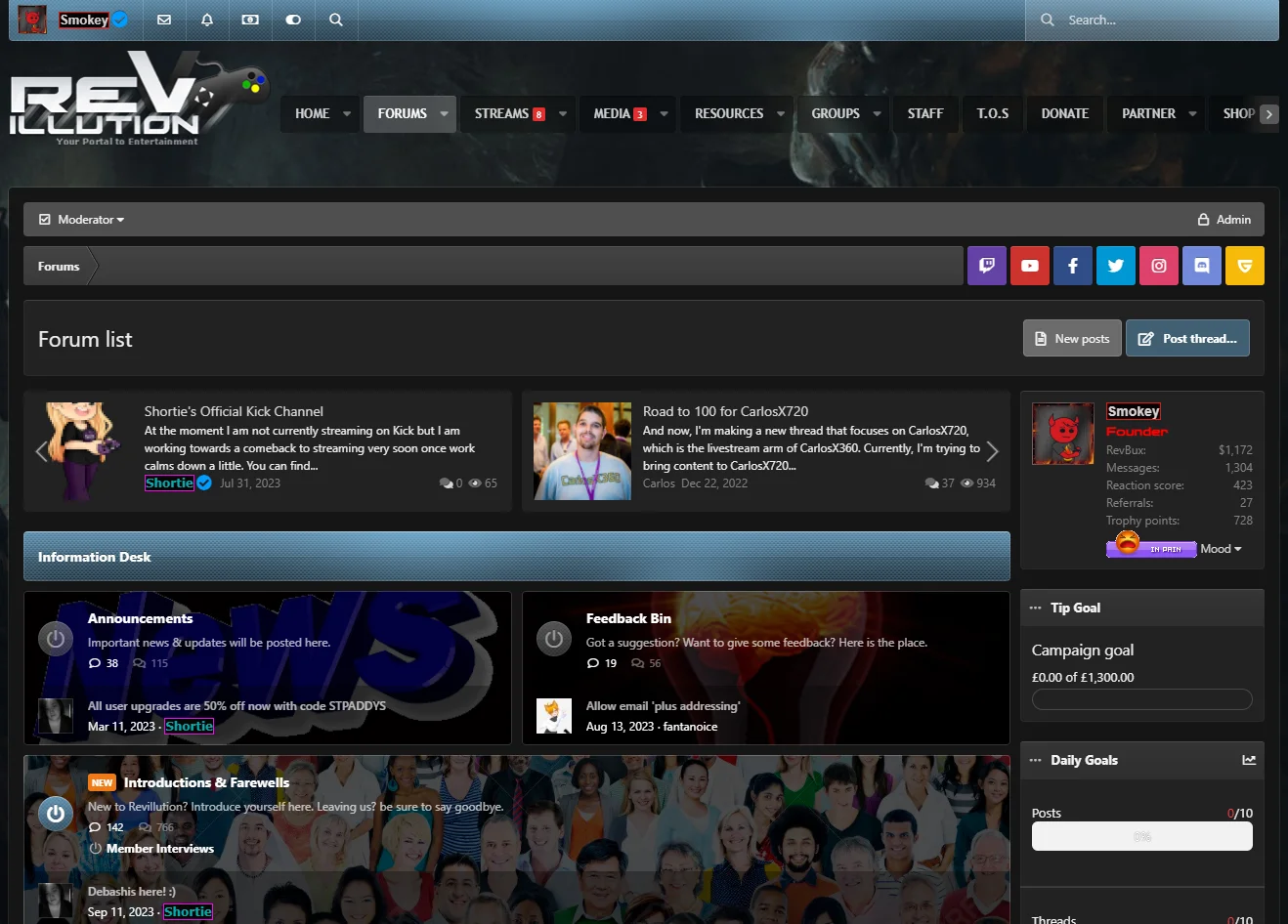Open the yellow social icon after Discord
This screenshot has height=924, width=1288.
click(1245, 266)
